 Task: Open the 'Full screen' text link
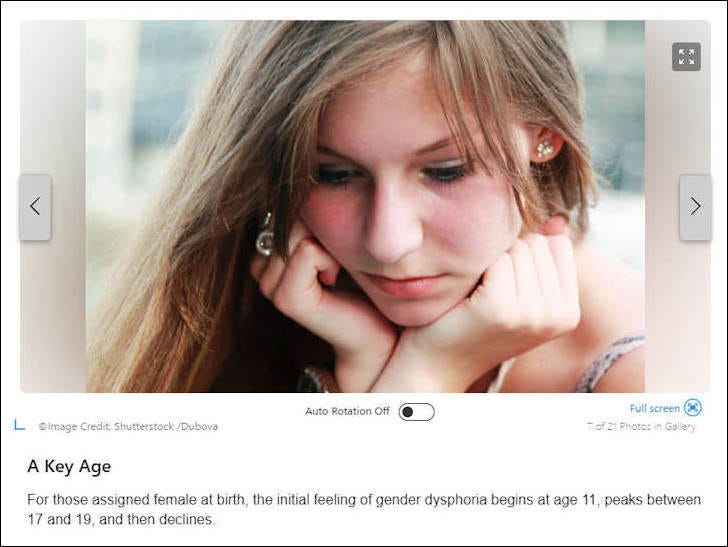(x=655, y=409)
